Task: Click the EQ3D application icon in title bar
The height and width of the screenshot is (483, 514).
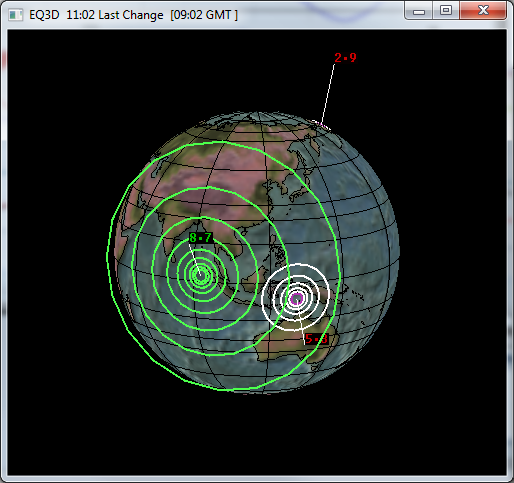Action: tap(15, 15)
